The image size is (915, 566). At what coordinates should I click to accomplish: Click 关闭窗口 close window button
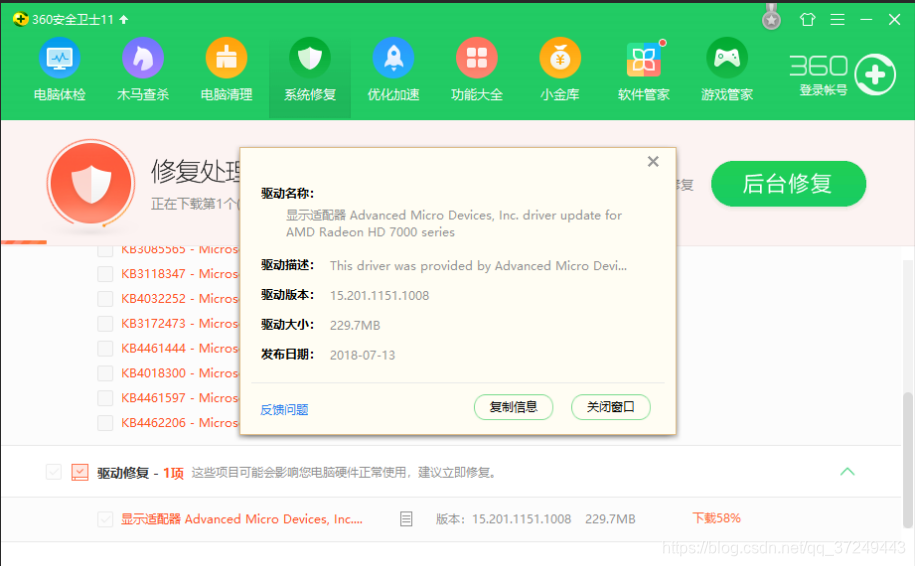coord(610,407)
